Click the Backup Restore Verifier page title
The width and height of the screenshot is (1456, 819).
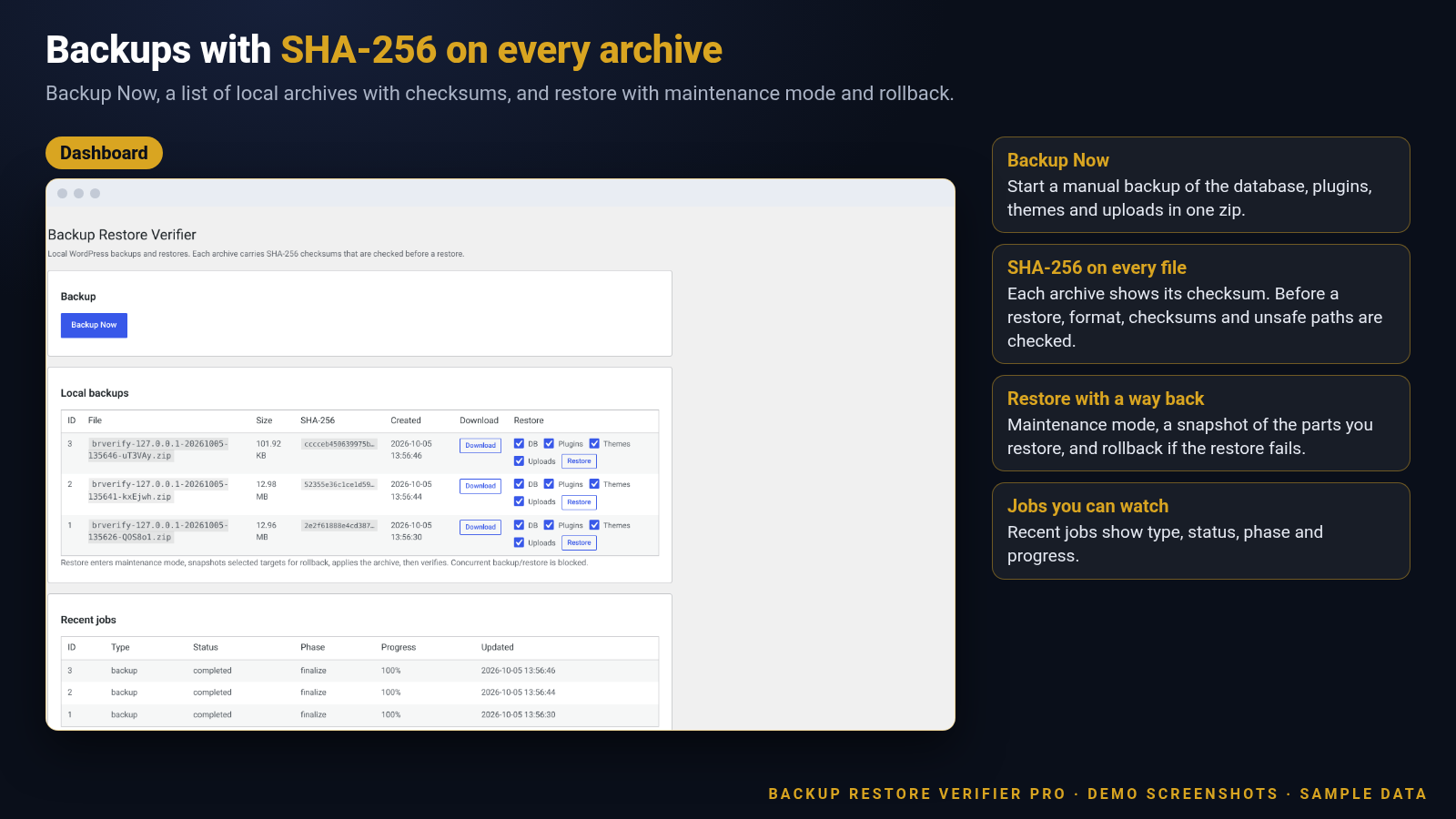(x=122, y=235)
